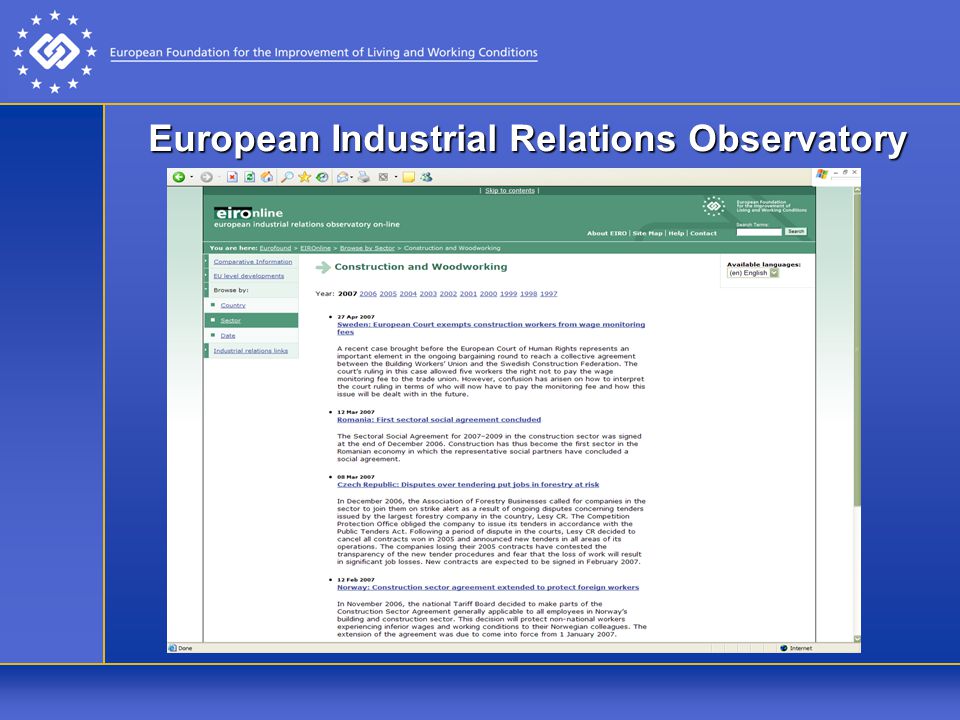Viewport: 960px width, 720px height.
Task: Select Country under Browse by
Action: click(x=233, y=305)
